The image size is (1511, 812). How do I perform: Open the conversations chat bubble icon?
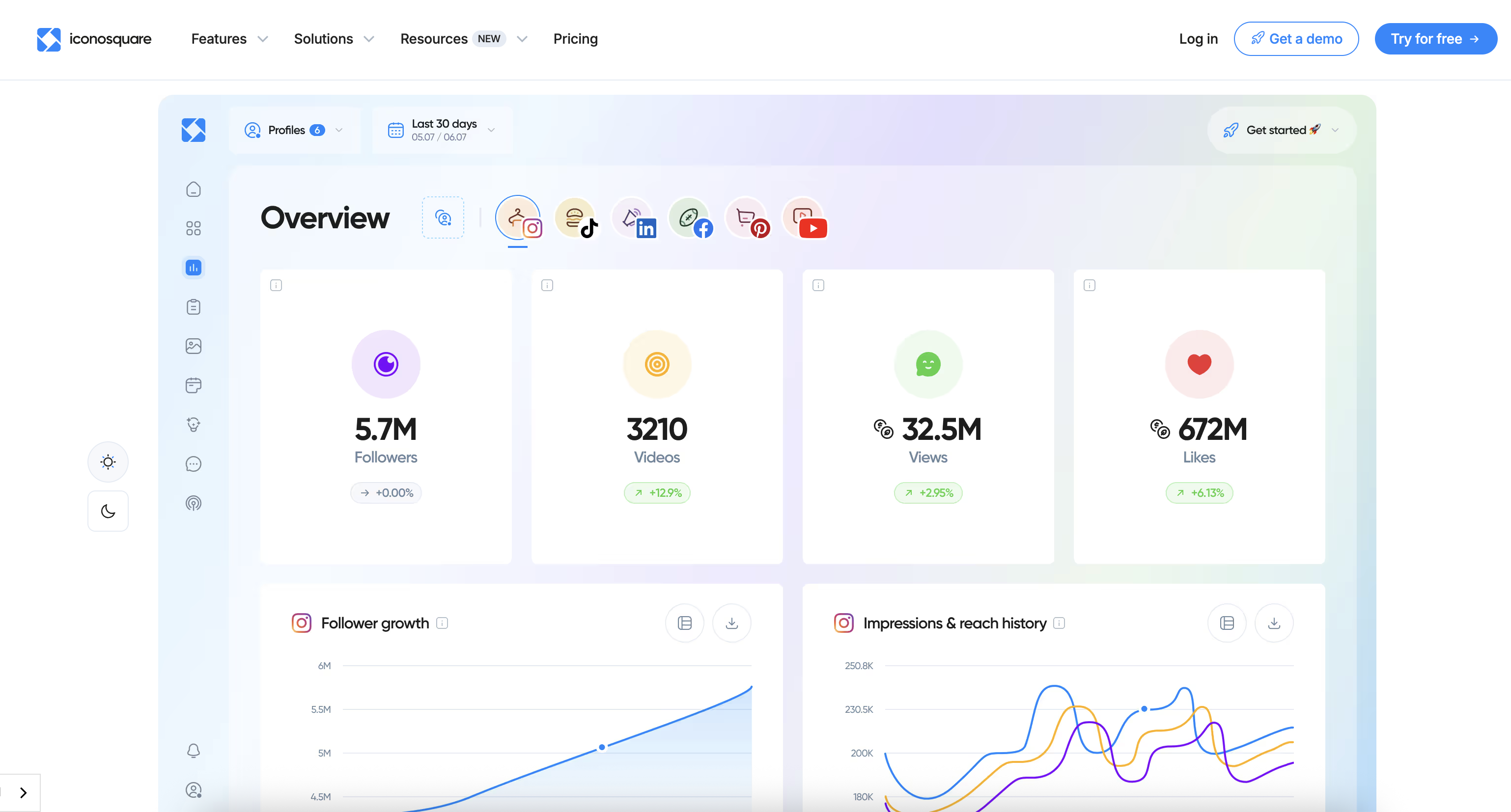click(194, 464)
